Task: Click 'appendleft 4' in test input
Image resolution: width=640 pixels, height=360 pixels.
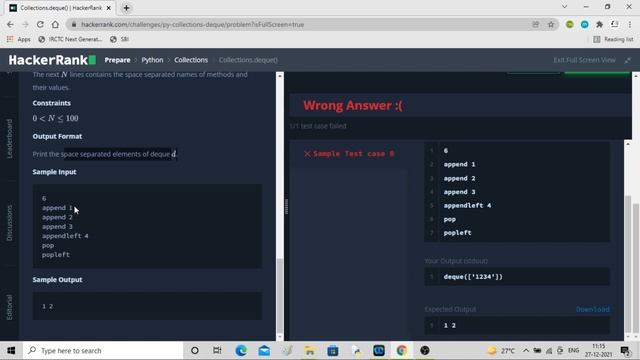Action: 467,206
